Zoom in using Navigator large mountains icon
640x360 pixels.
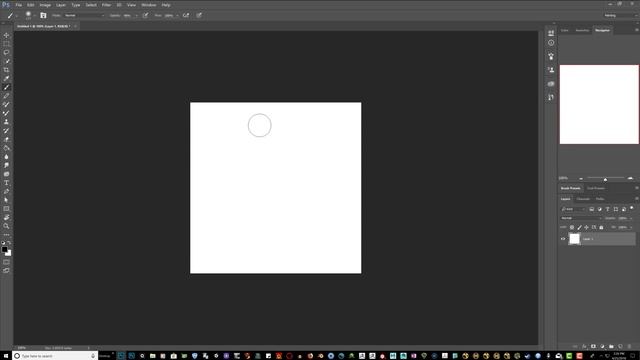pos(630,178)
